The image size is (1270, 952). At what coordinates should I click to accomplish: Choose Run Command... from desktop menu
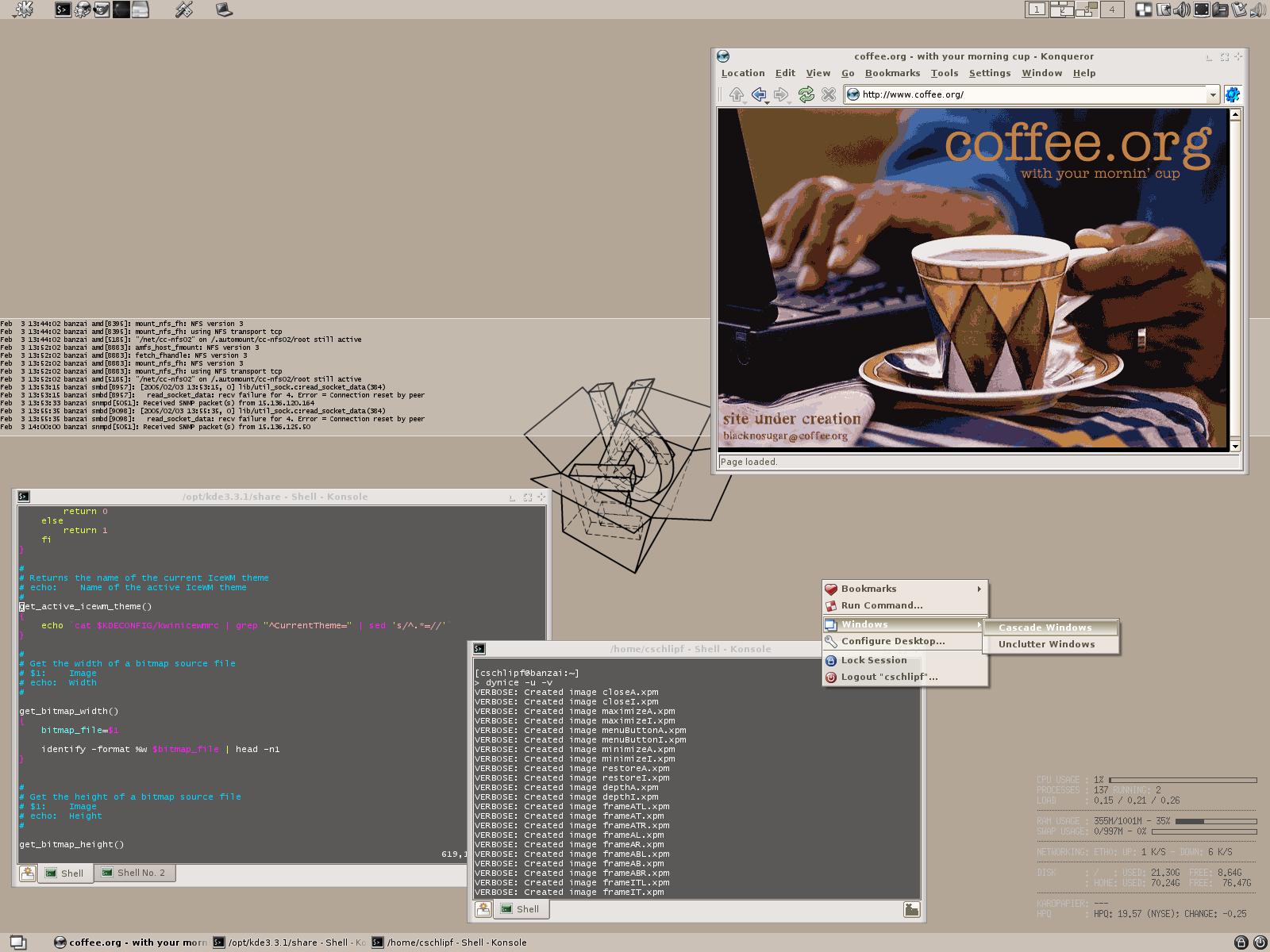(x=905, y=605)
